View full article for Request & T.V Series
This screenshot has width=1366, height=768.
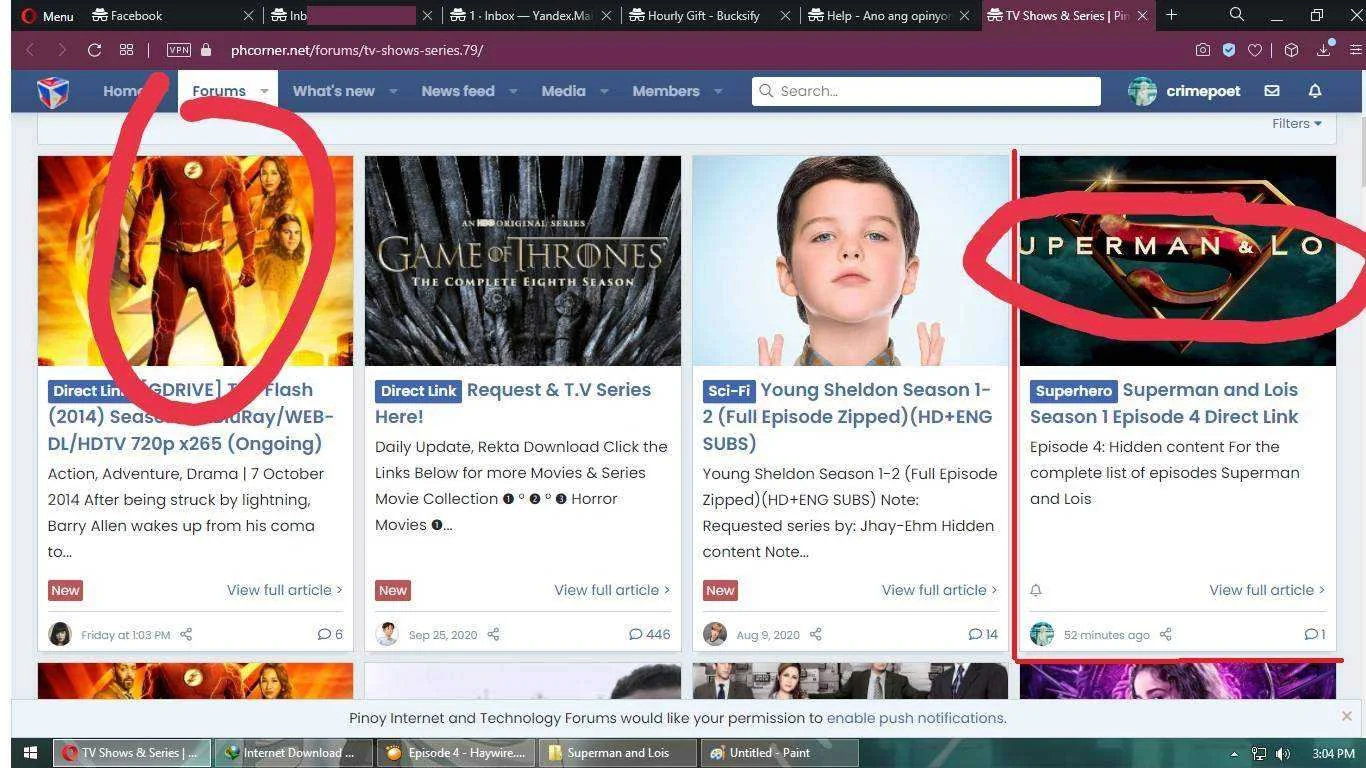pyautogui.click(x=612, y=590)
